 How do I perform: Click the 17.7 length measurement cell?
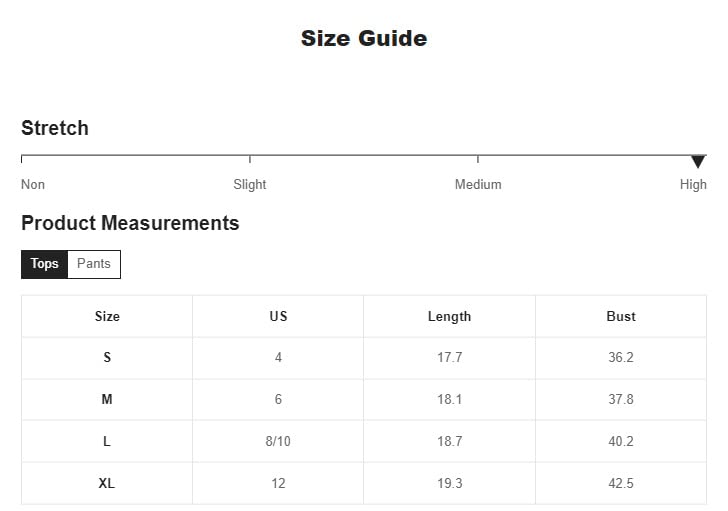click(x=449, y=357)
